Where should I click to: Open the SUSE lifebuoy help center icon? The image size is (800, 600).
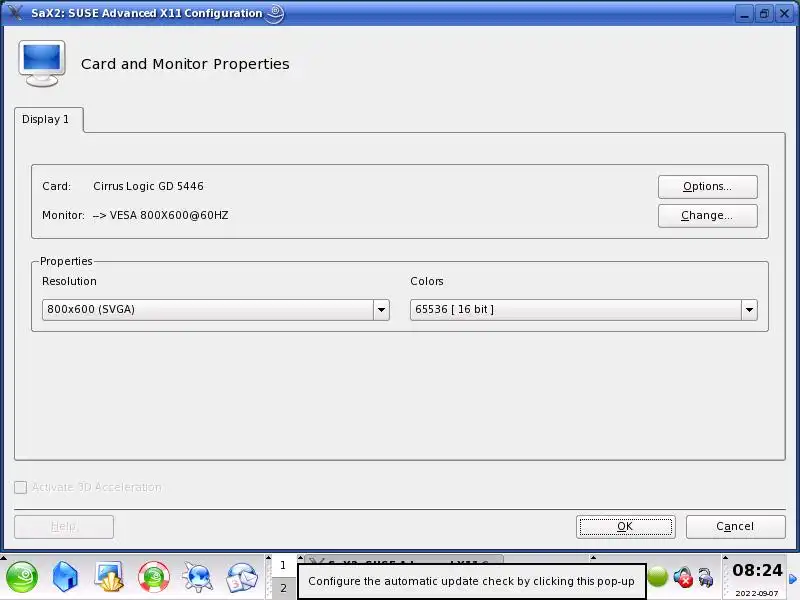pos(154,577)
